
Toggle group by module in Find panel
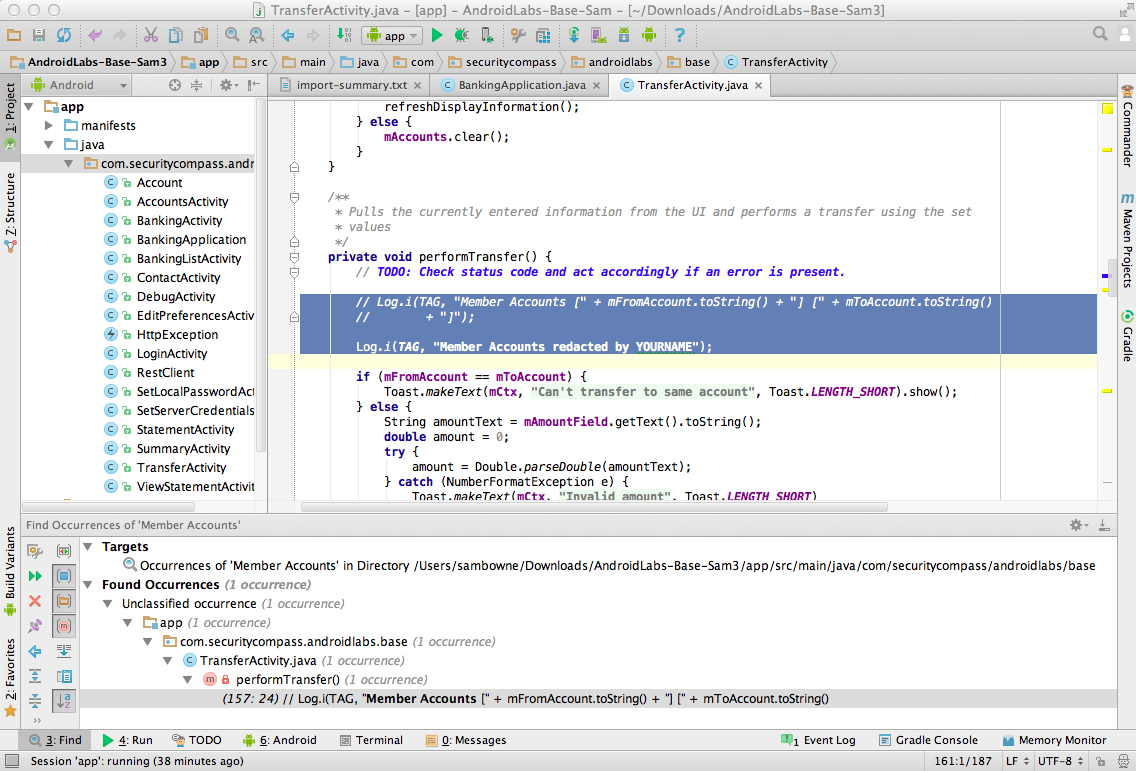click(64, 576)
